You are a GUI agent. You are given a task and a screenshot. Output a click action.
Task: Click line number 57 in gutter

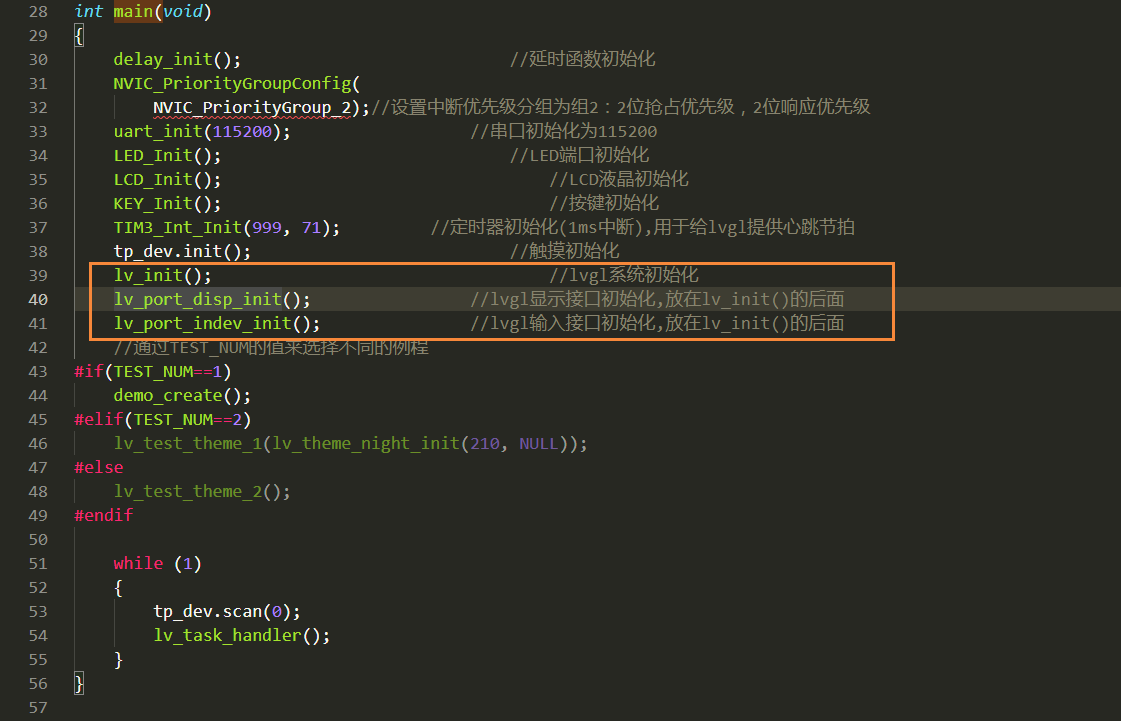click(x=38, y=708)
